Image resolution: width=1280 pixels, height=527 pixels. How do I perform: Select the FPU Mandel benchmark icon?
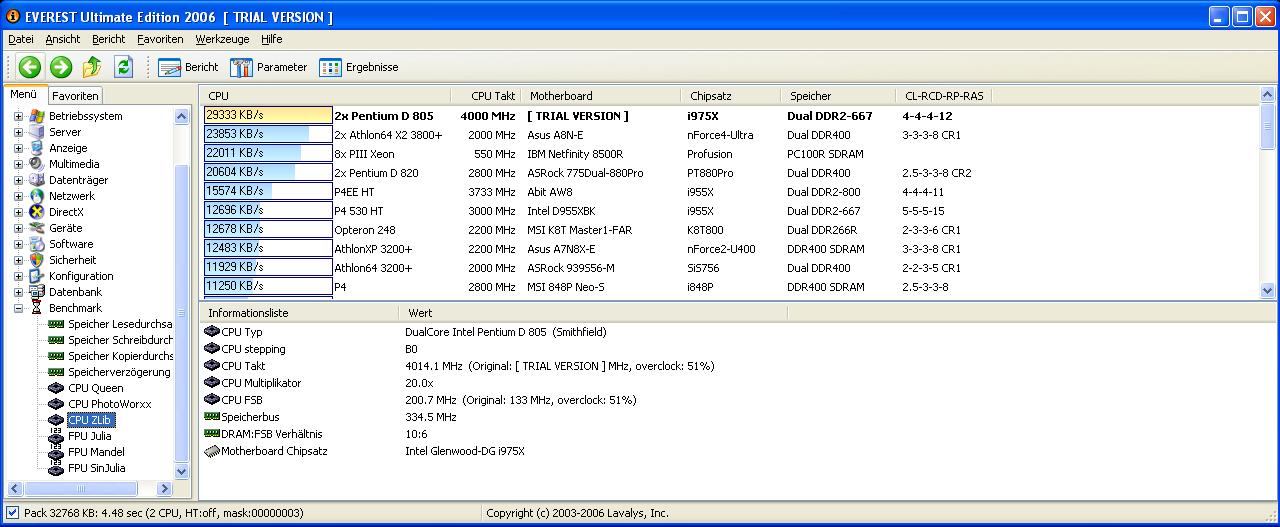point(56,452)
